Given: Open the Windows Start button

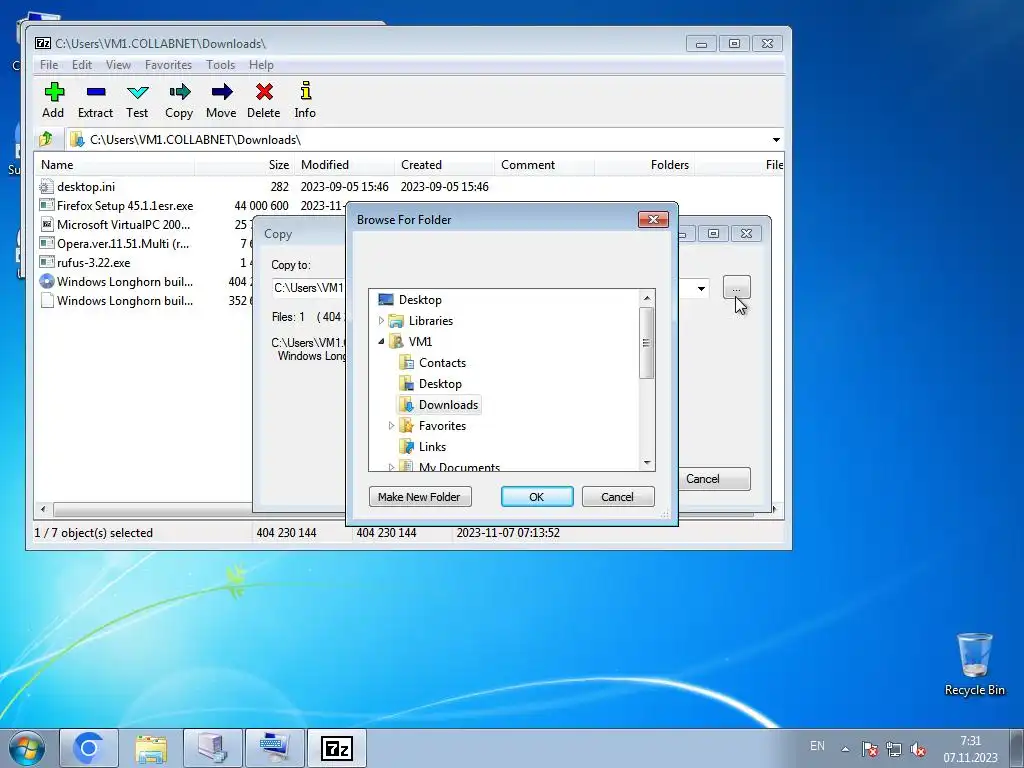Looking at the screenshot, I should coord(27,748).
